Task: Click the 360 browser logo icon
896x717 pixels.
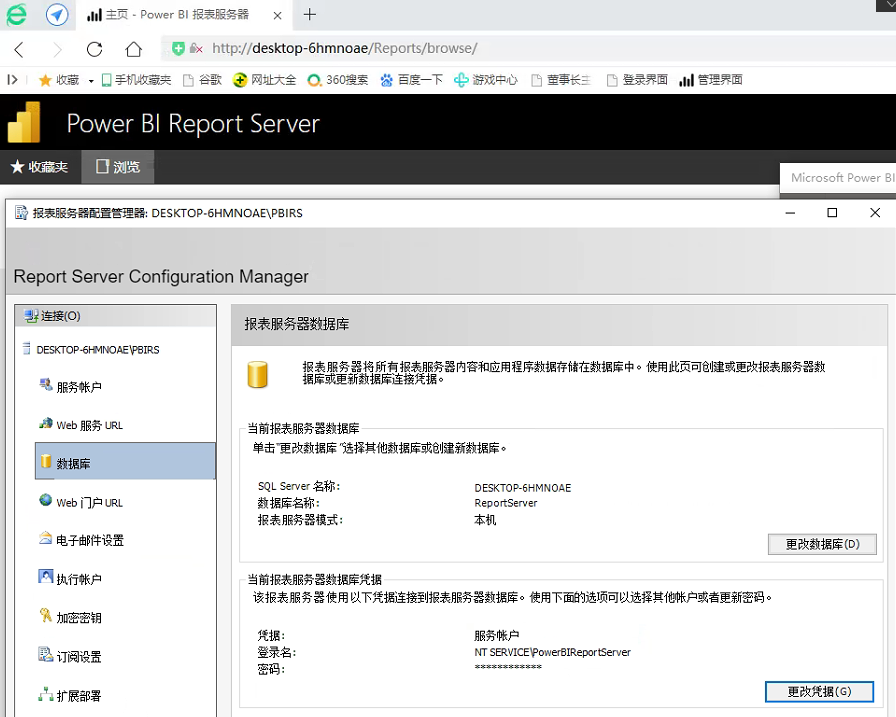Action: [16, 14]
